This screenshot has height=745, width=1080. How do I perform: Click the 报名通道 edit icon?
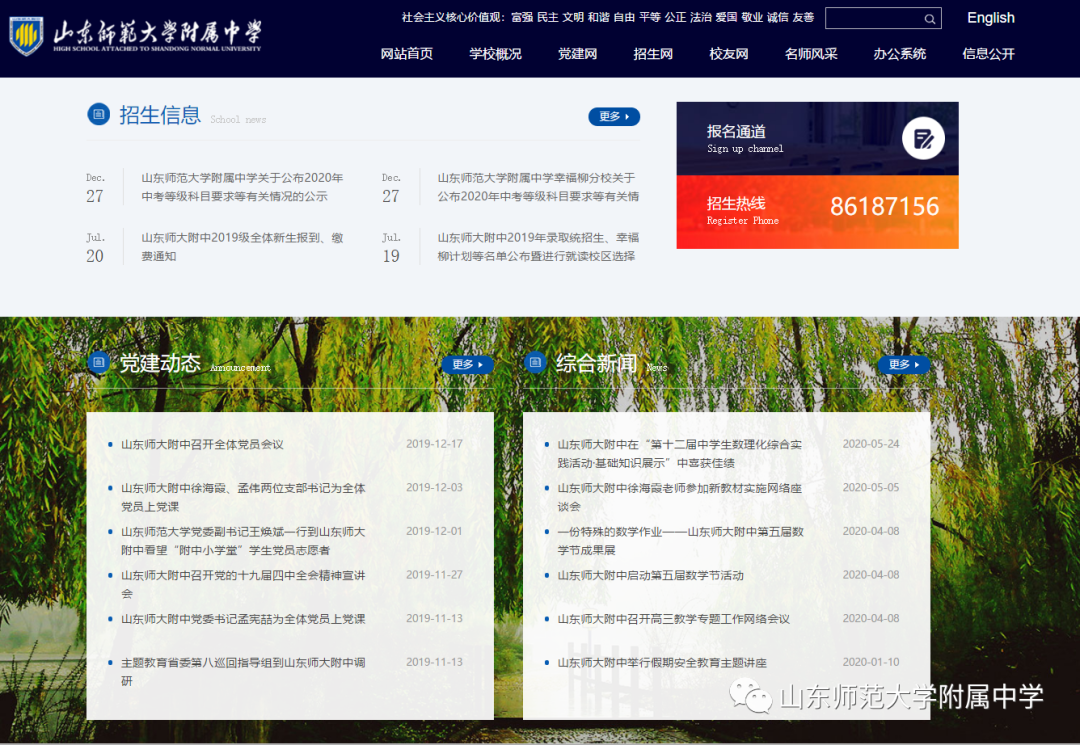pos(923,139)
